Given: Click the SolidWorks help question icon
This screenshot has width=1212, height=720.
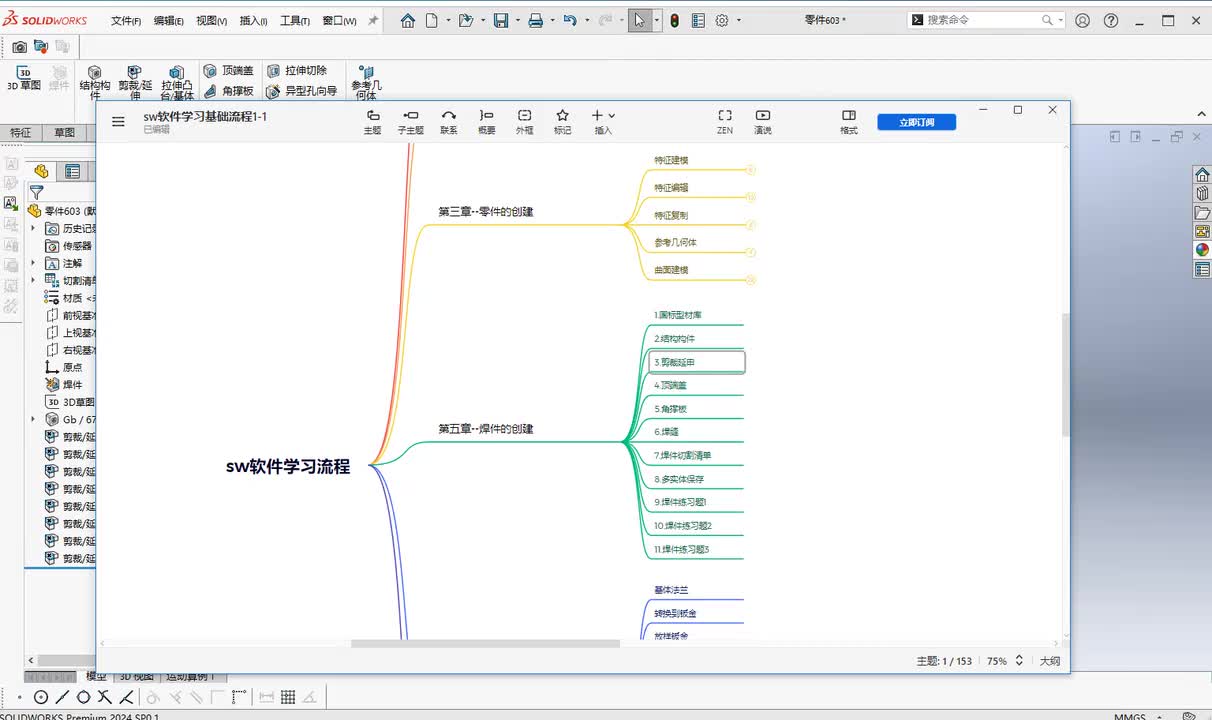Looking at the screenshot, I should coord(1111,20).
